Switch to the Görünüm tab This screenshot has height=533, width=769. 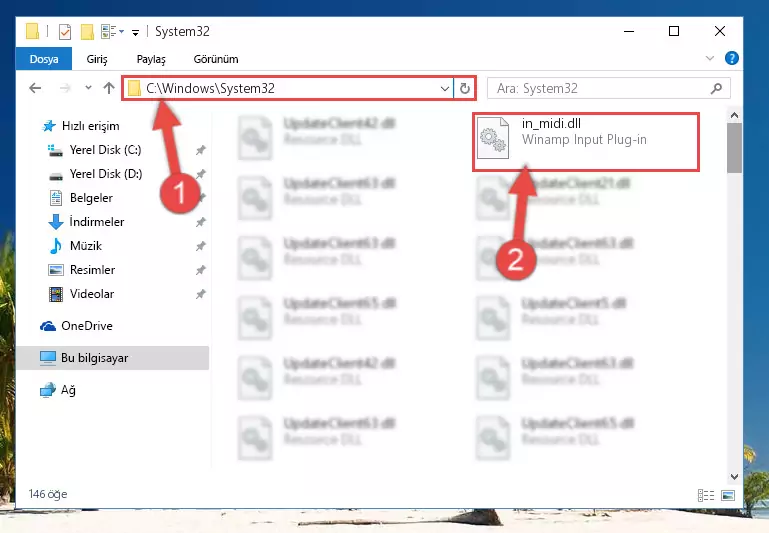[x=216, y=59]
